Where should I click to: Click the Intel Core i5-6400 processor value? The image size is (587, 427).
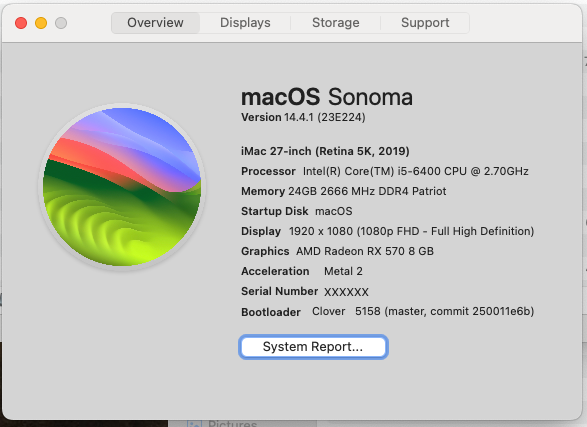(x=416, y=171)
